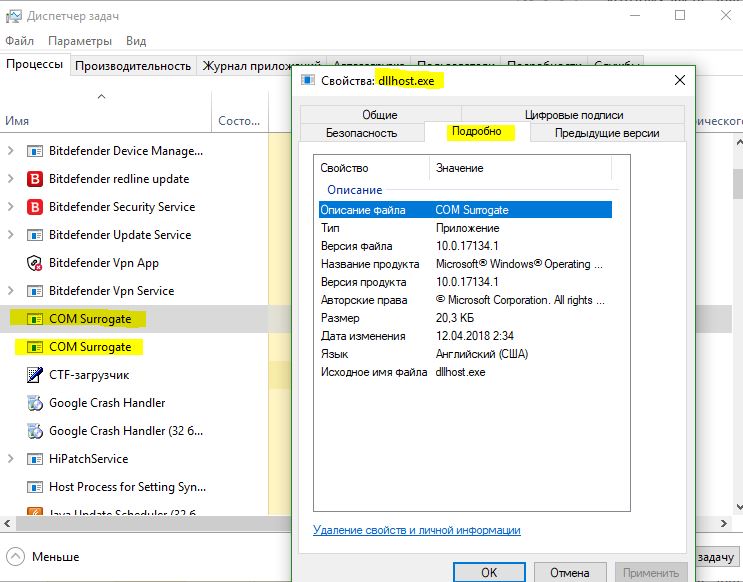The width and height of the screenshot is (743, 582).
Task: Click the Состо... column header
Action: coord(239,121)
